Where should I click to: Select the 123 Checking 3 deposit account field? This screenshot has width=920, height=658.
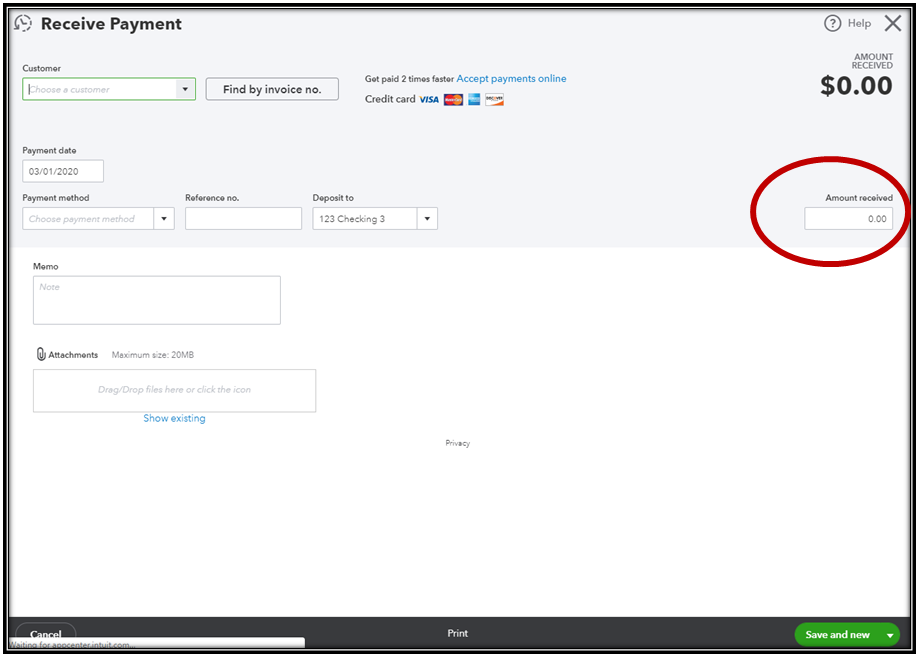click(365, 219)
